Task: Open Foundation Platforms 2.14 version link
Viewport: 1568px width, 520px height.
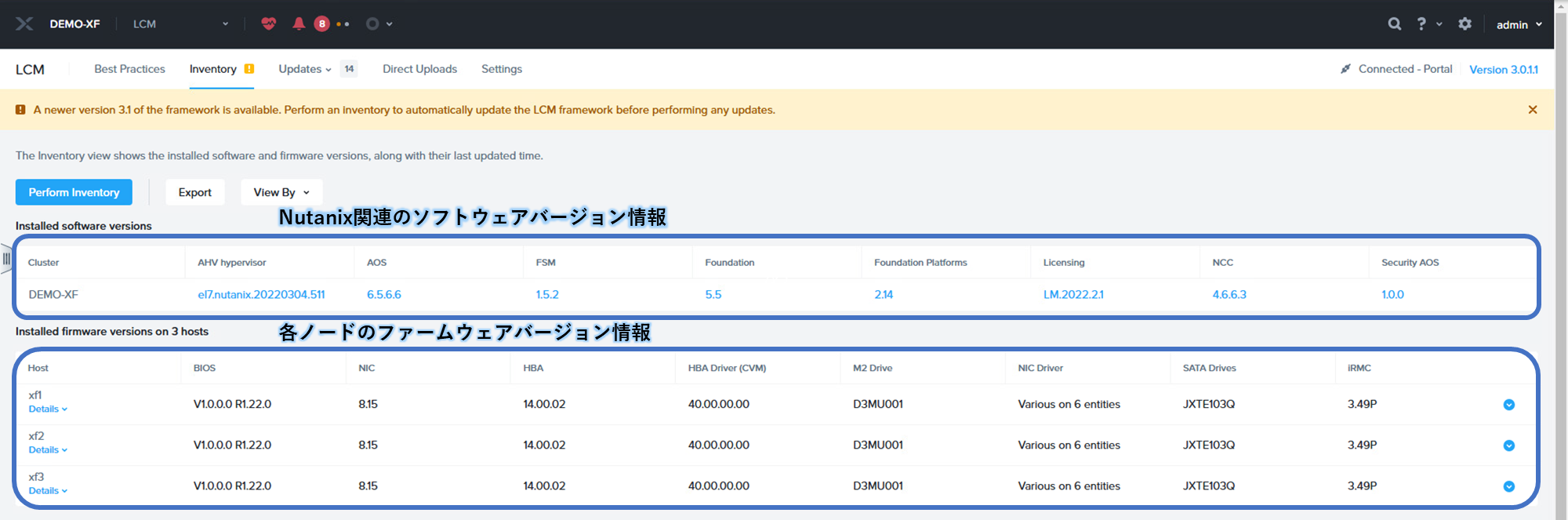Action: coord(884,294)
